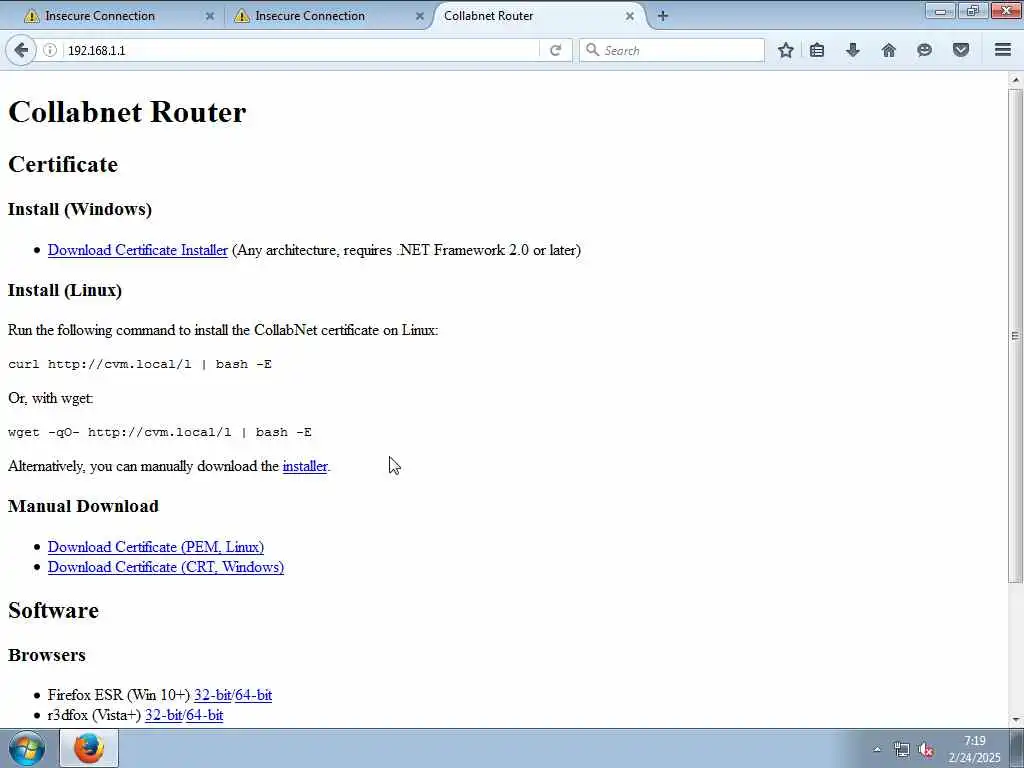Click the Manual Download heading
Image resolution: width=1024 pixels, height=768 pixels.
[83, 506]
